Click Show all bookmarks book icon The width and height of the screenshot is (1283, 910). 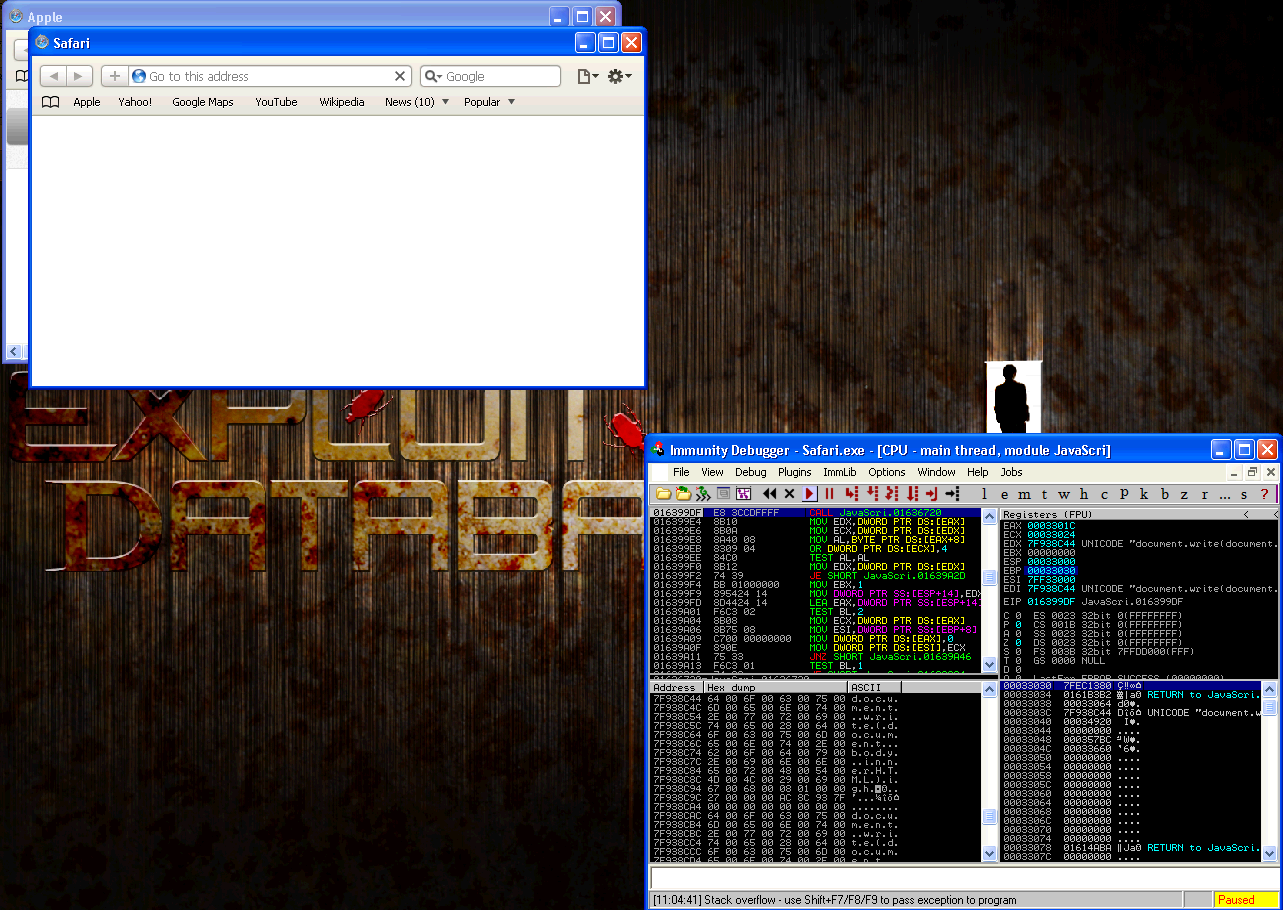pos(50,102)
